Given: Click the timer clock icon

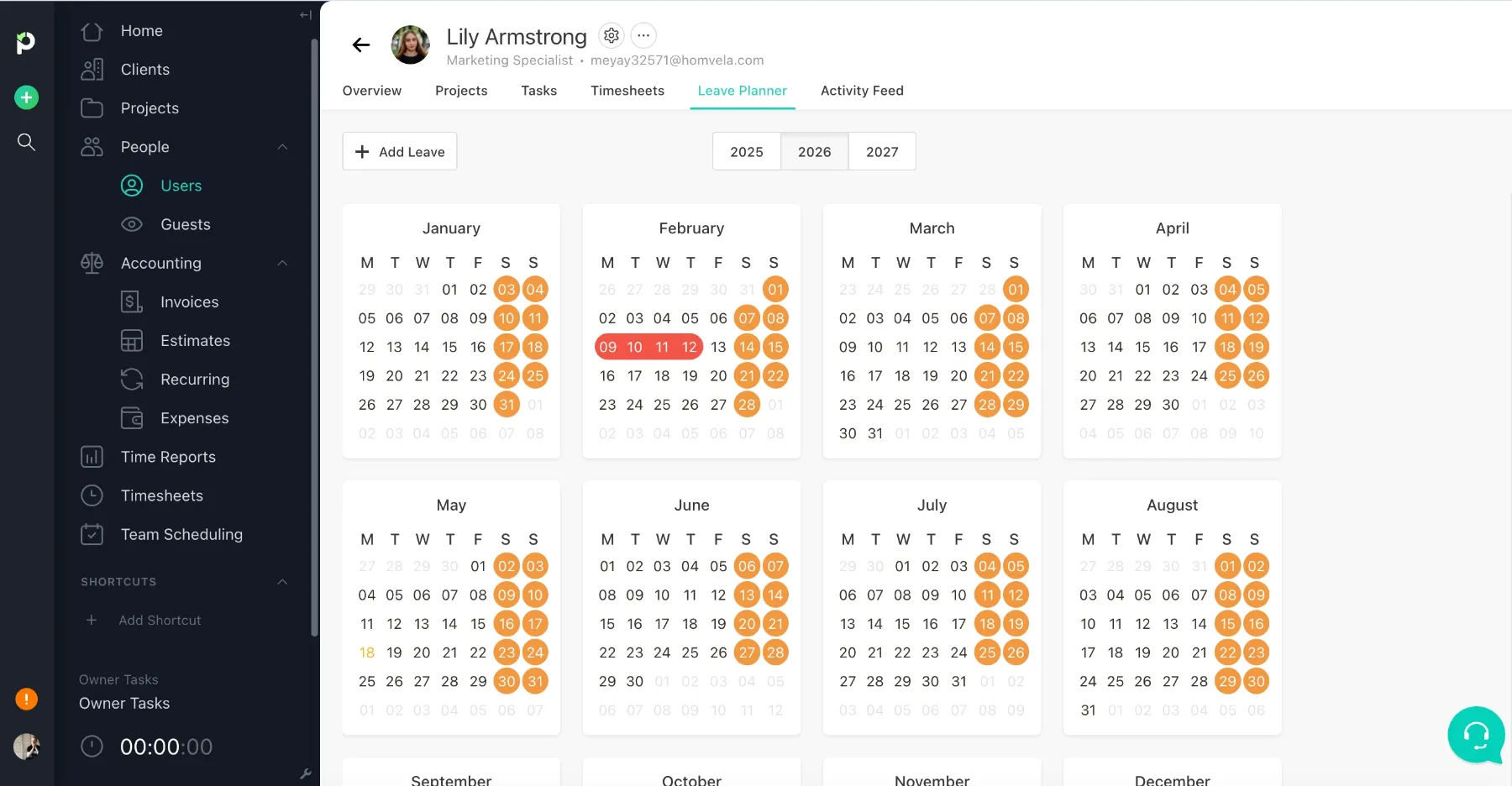Looking at the screenshot, I should (x=92, y=747).
